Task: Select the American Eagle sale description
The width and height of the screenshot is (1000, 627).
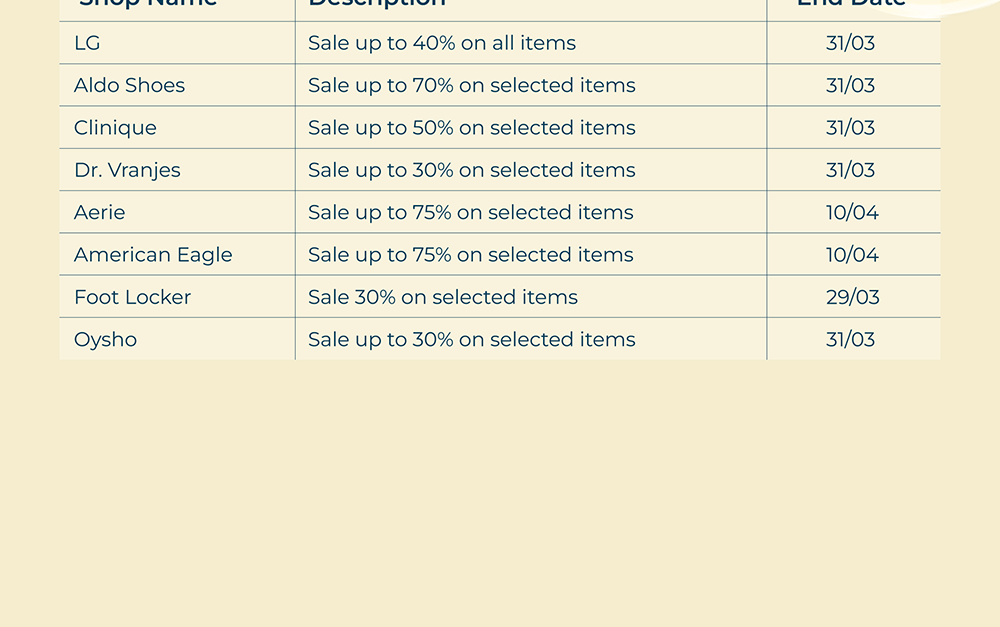Action: (x=470, y=255)
